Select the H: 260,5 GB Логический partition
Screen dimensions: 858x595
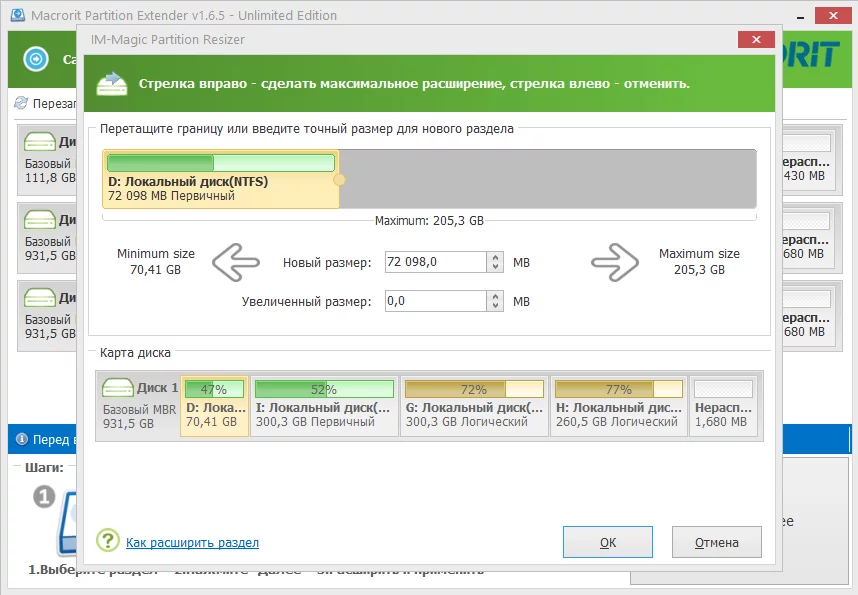click(619, 406)
